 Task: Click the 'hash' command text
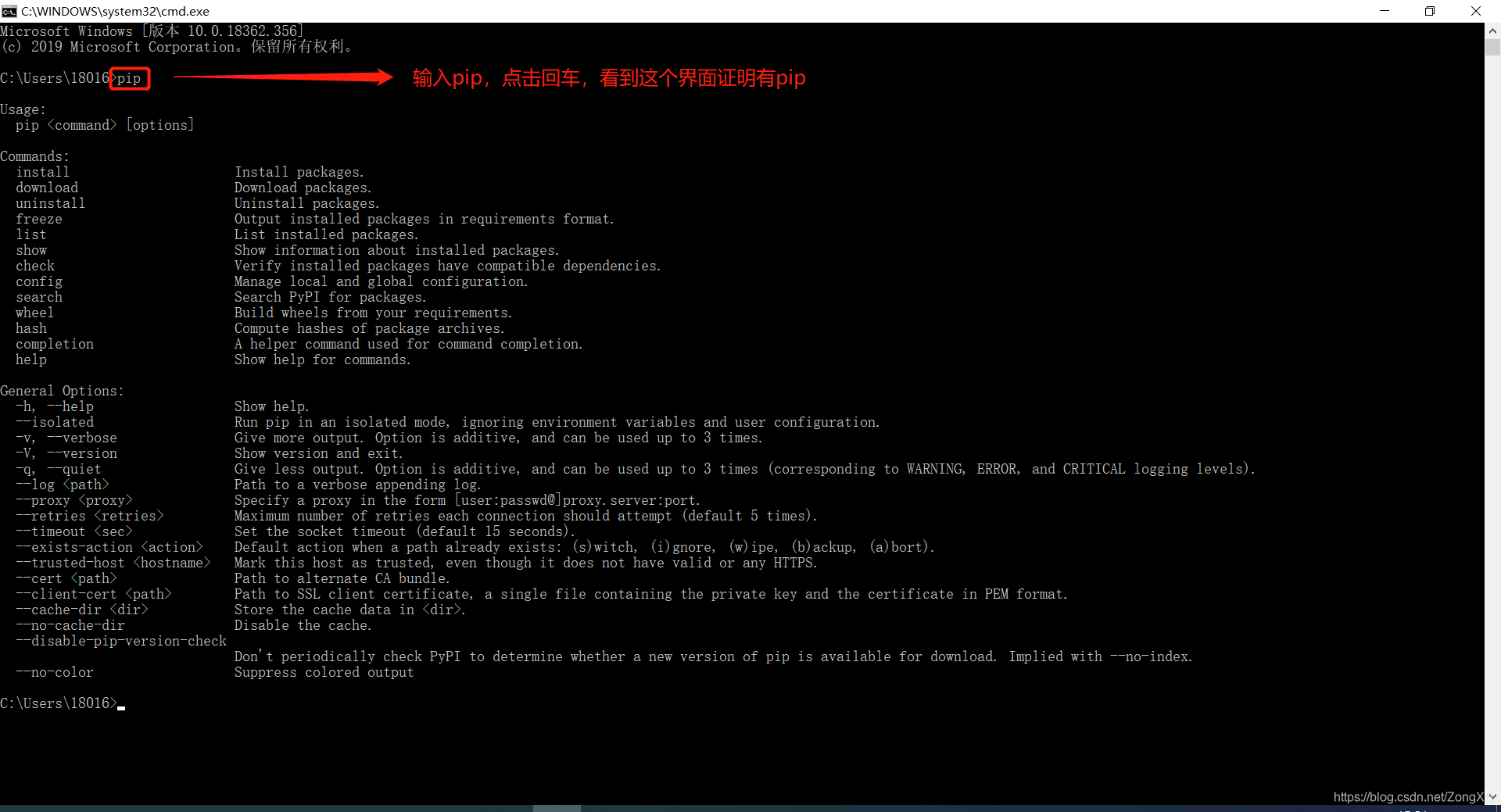point(31,328)
